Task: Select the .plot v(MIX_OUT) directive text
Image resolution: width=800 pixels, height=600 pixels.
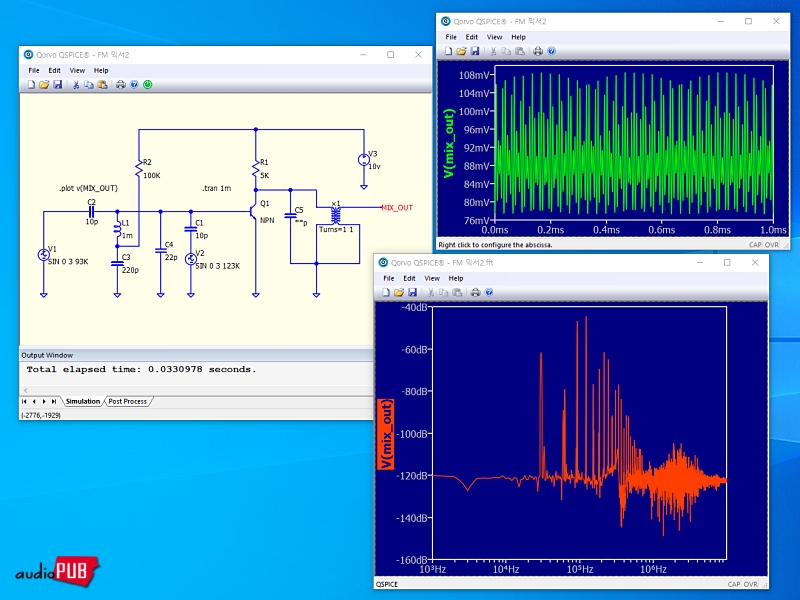Action: 88,188
